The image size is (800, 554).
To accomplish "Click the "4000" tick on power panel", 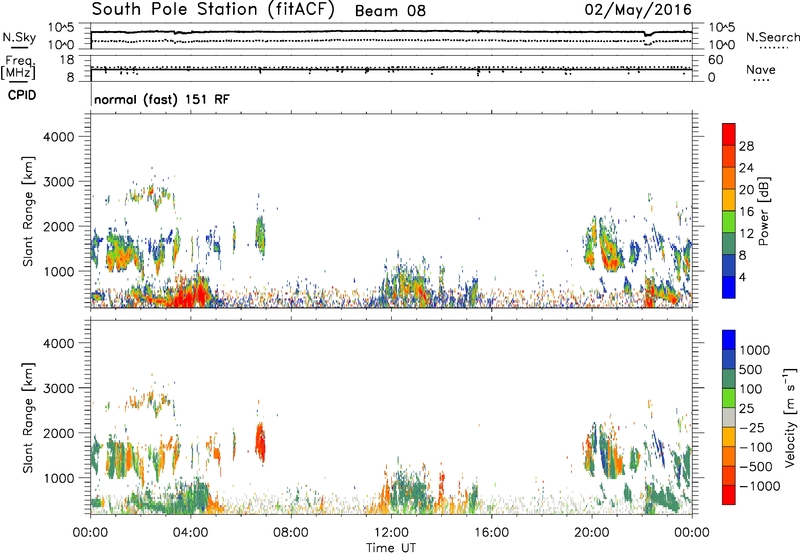I will point(59,137).
